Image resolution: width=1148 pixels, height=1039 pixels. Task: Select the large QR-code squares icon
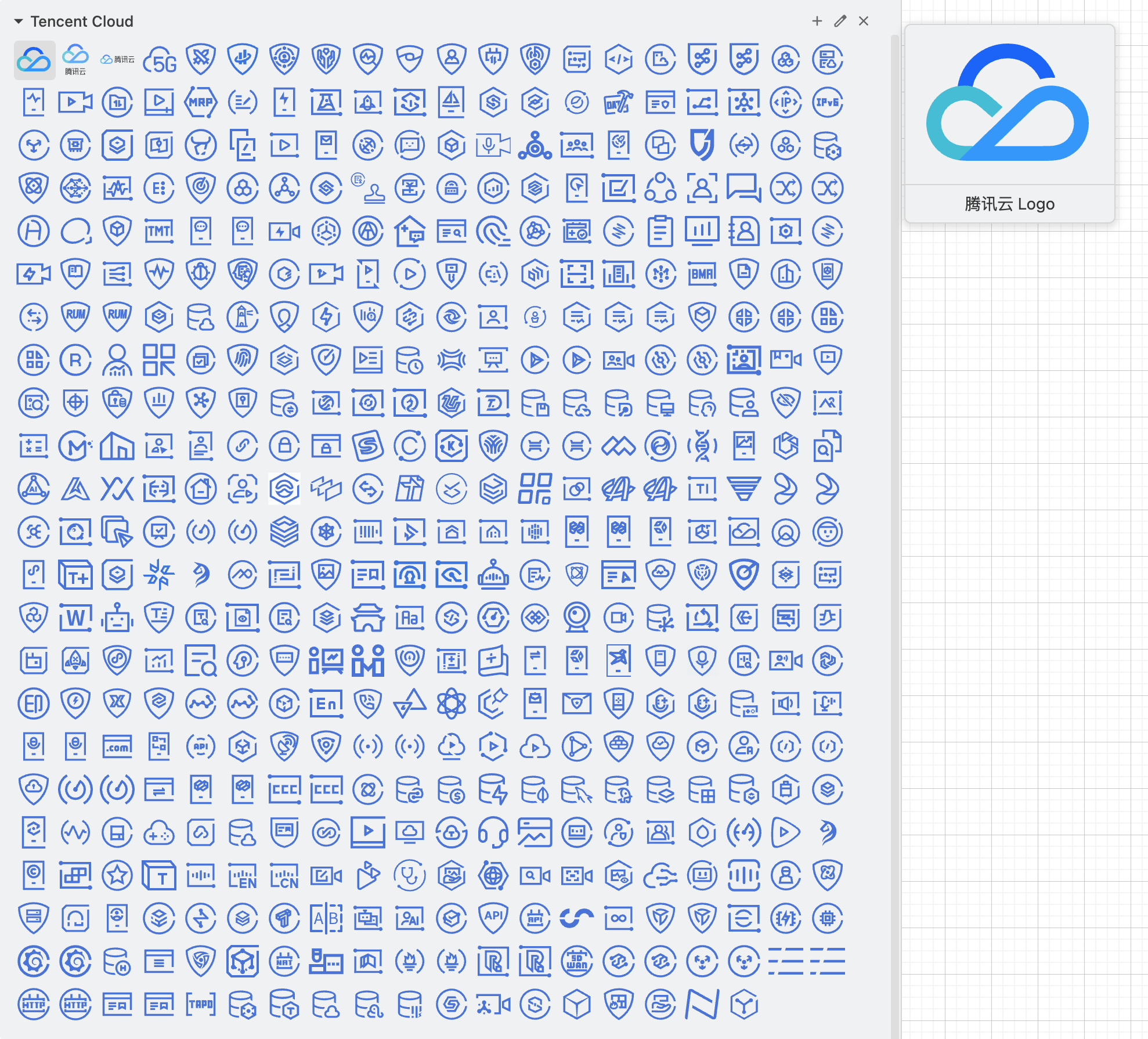coord(159,360)
